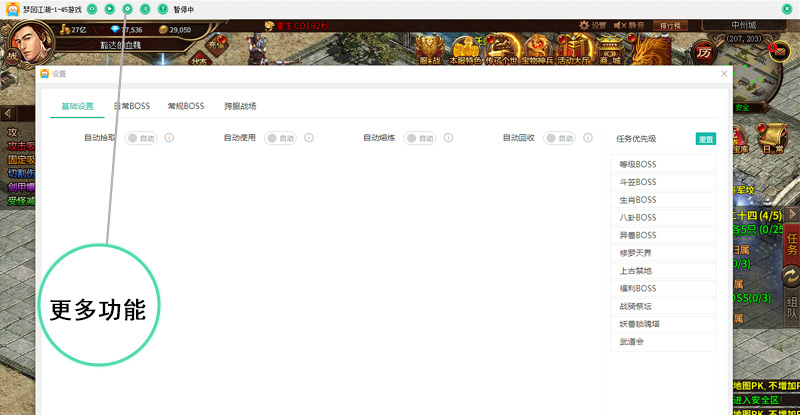Open the 历 calendar round icon
Screen dimensions: 800x415
point(704,52)
